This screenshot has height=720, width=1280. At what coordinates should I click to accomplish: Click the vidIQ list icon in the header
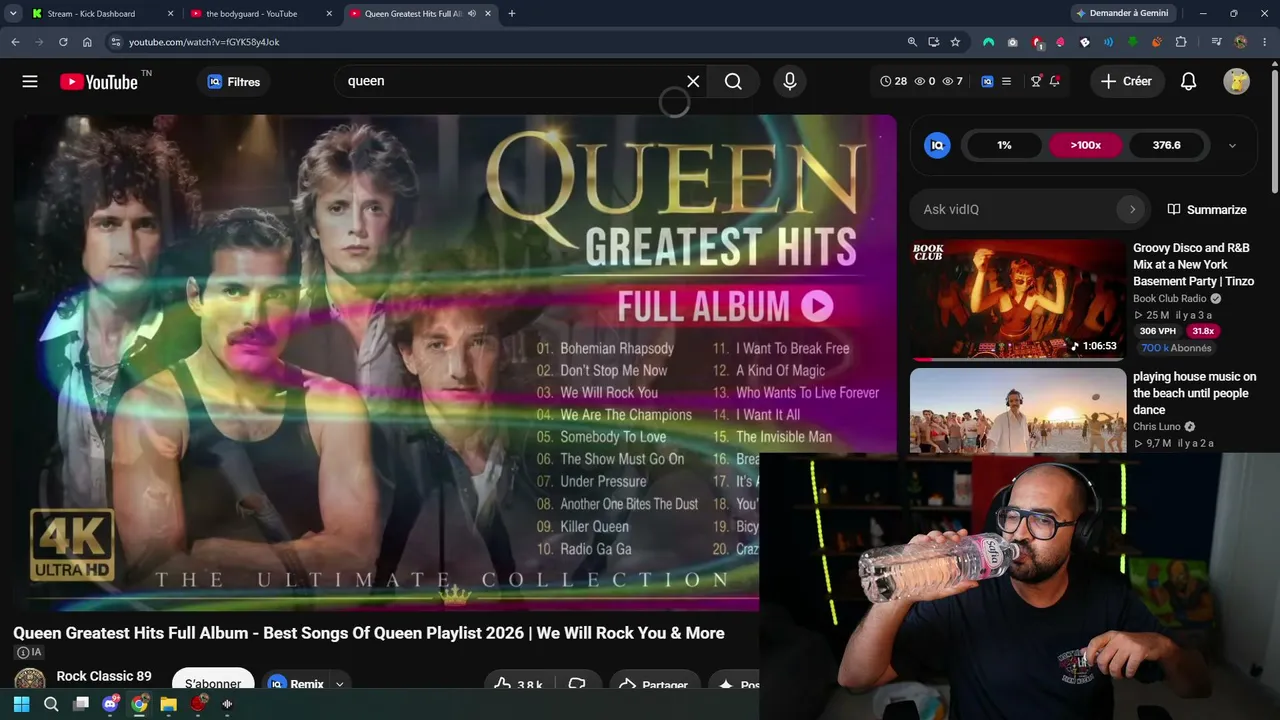click(x=1006, y=81)
